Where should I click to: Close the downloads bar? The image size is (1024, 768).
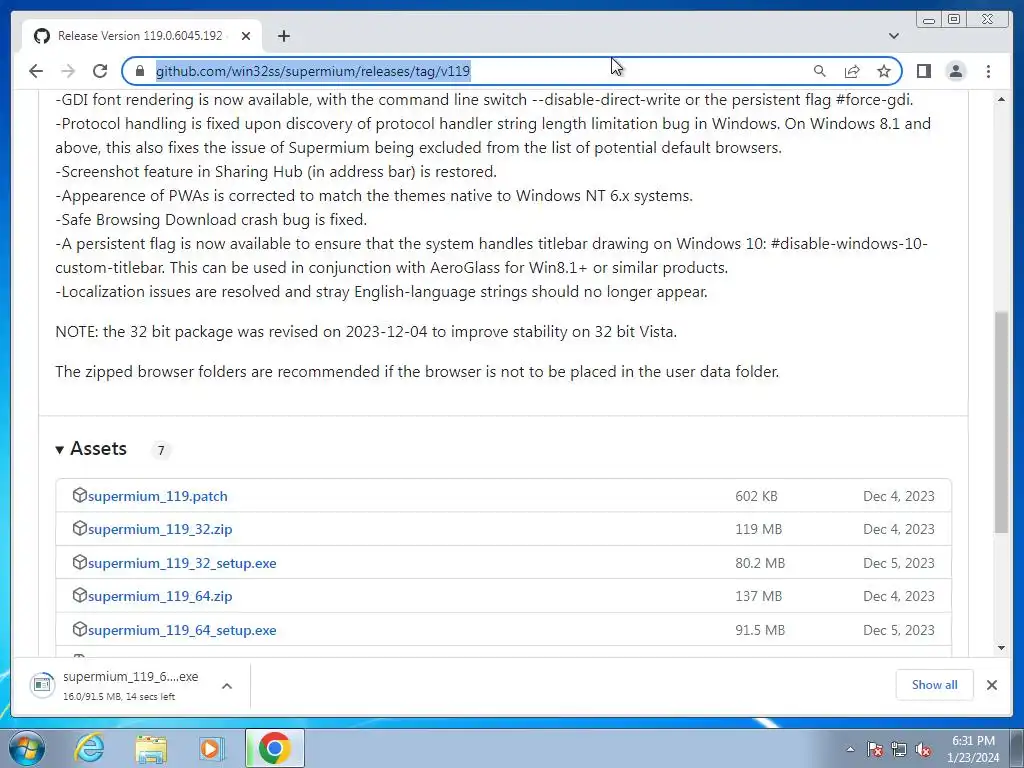[x=991, y=684]
